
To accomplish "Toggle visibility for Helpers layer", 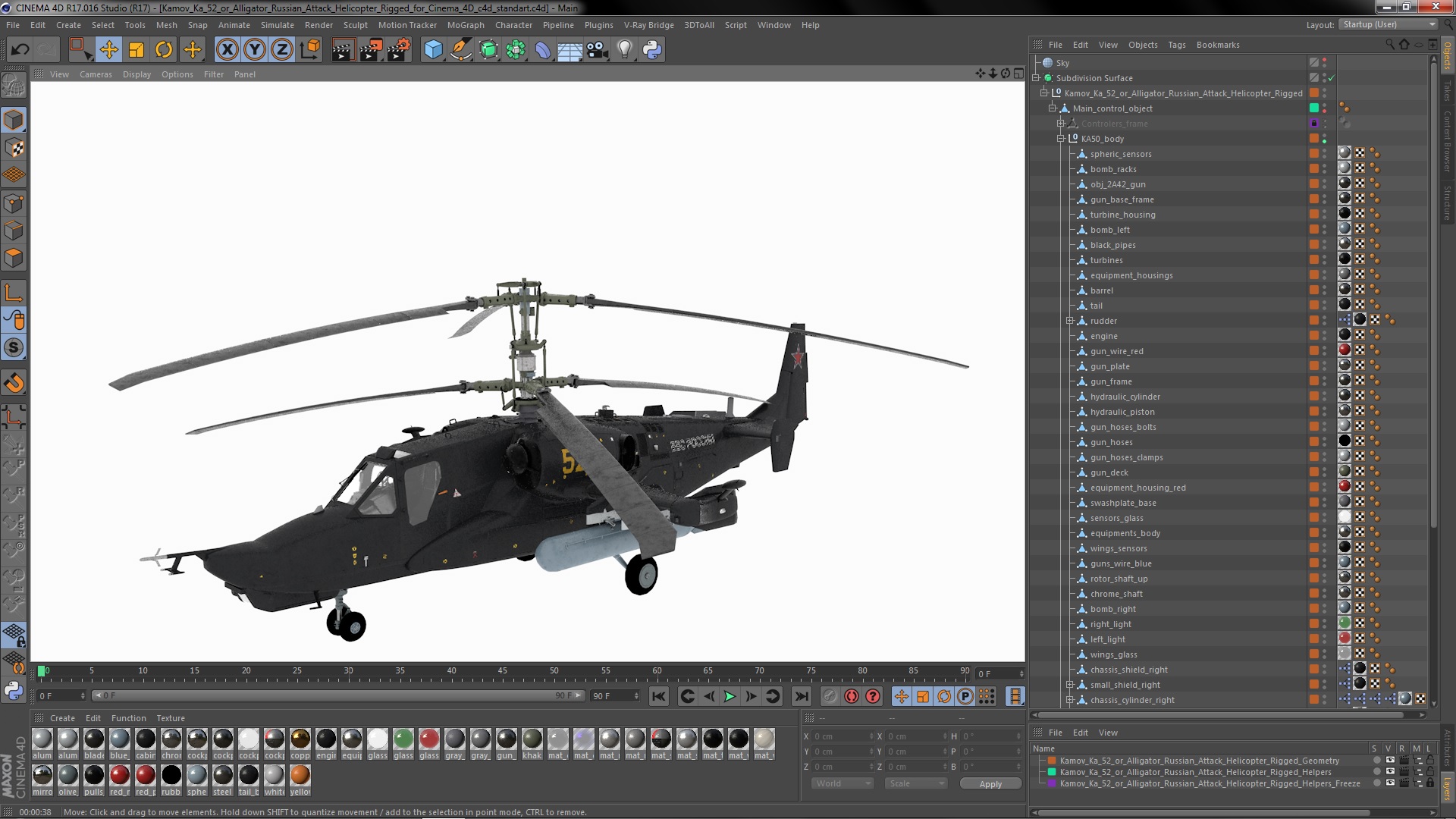I will pos(1390,772).
